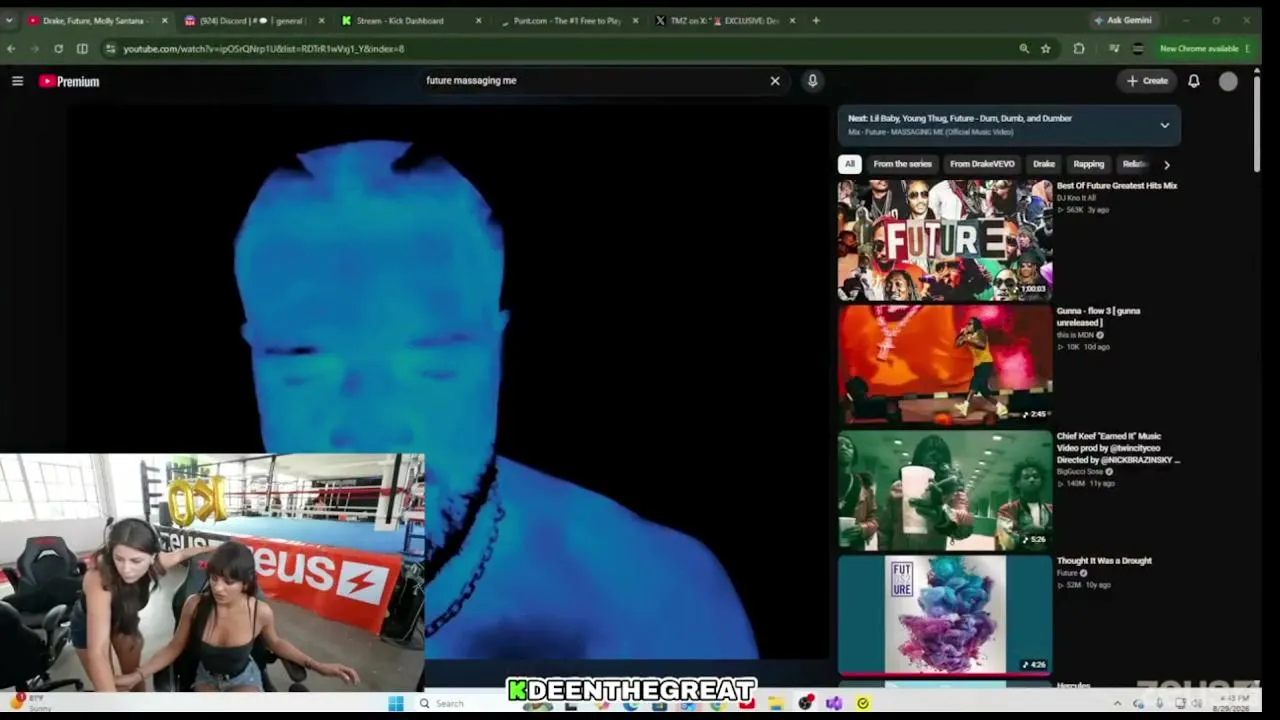
Task: Open Chrome zoom magnifier icon
Action: pos(1024,48)
